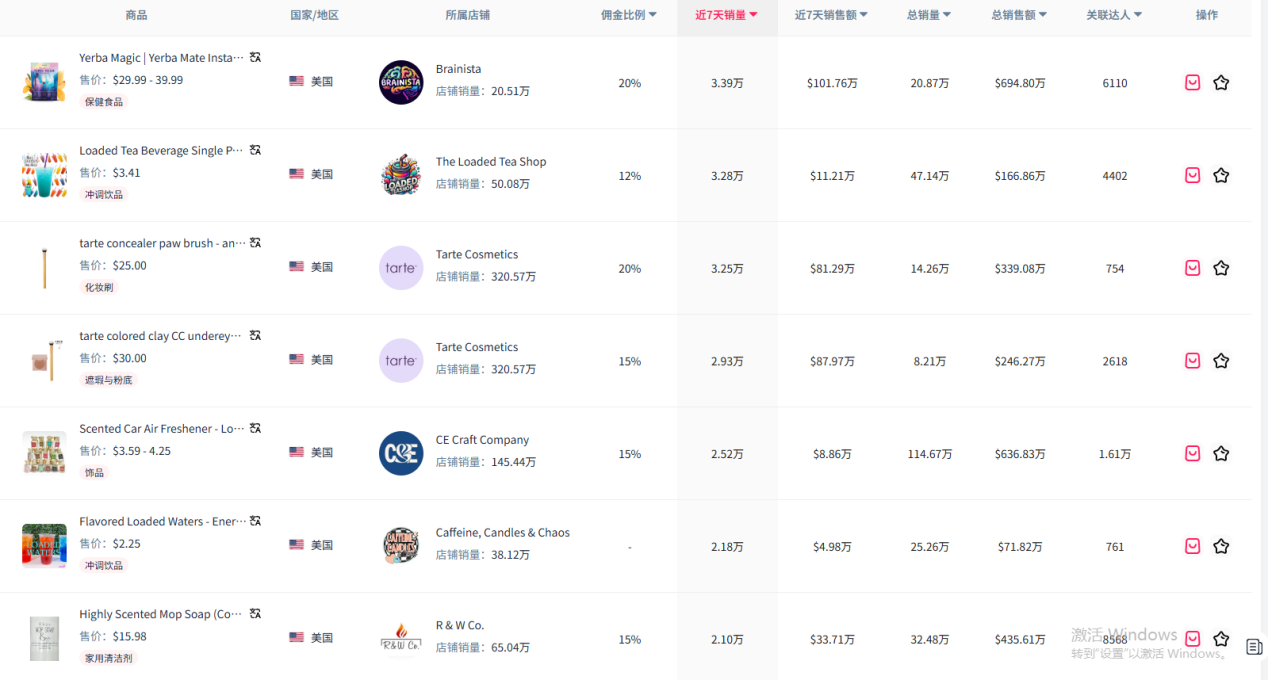Star the tarte concealer paw brush row

tap(1221, 268)
